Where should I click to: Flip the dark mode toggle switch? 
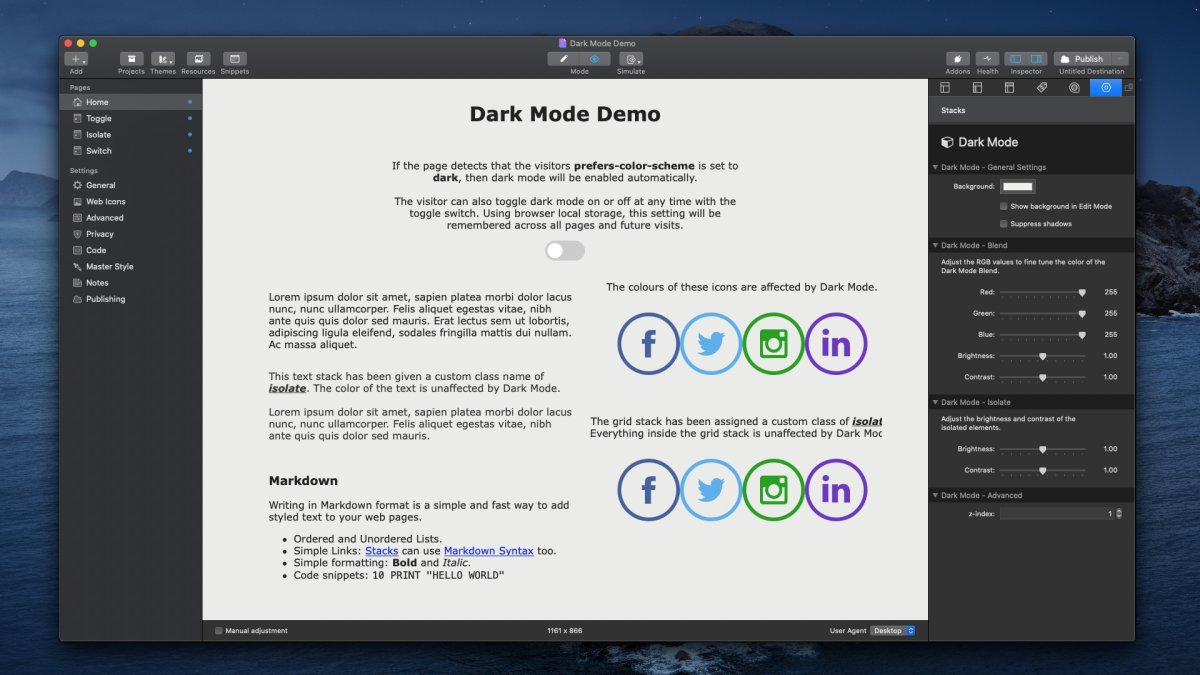pyautogui.click(x=564, y=251)
